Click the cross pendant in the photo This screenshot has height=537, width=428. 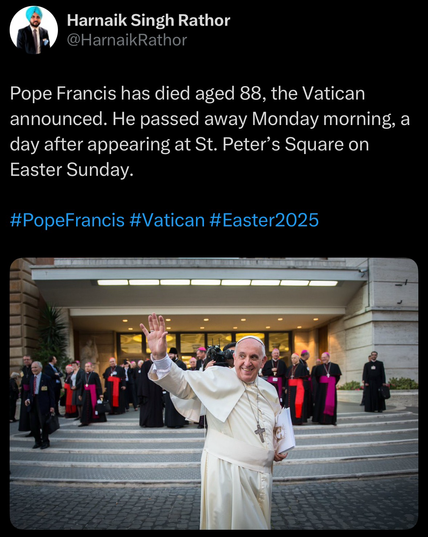pos(260,433)
